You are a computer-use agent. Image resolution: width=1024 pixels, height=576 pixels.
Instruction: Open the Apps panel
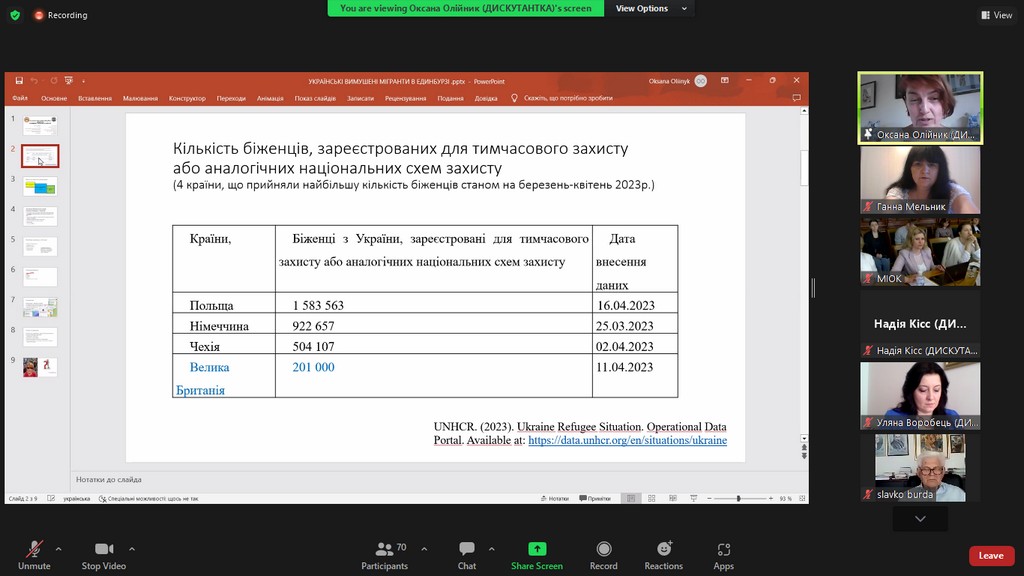(724, 549)
